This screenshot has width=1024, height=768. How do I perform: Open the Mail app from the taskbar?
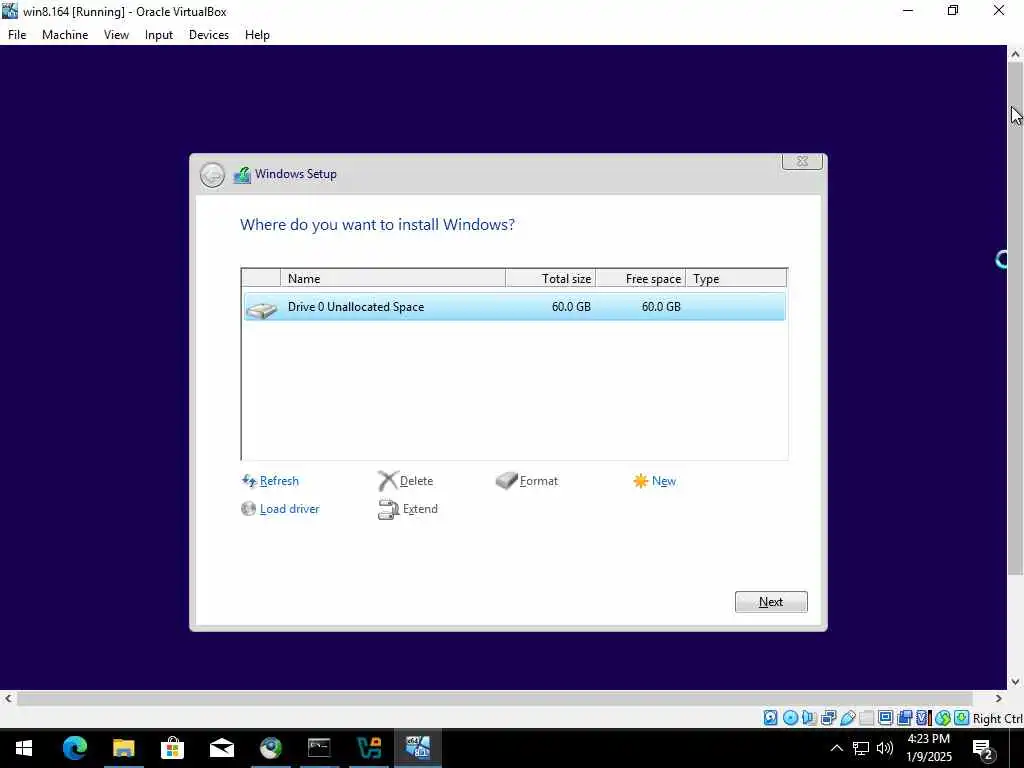(x=221, y=748)
